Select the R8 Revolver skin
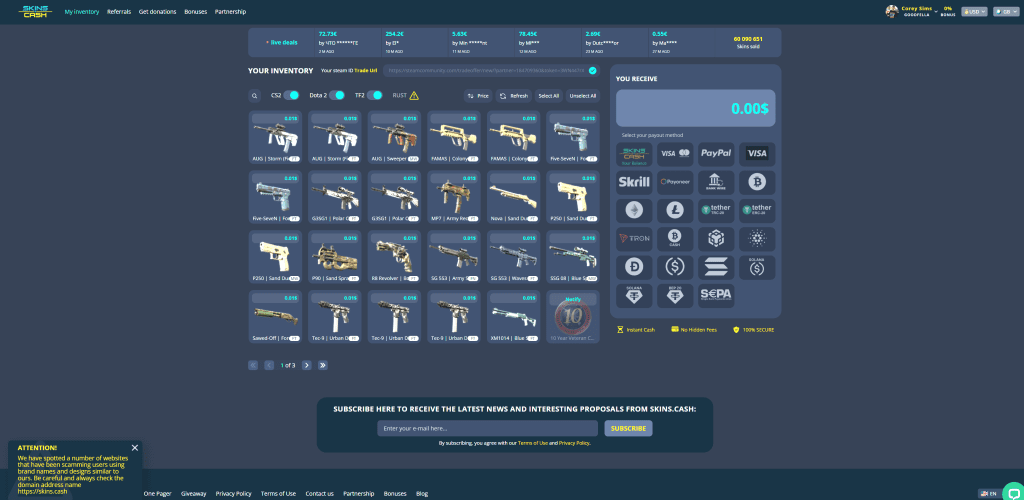Screen dimensions: 1024x500 pyautogui.click(x=394, y=257)
